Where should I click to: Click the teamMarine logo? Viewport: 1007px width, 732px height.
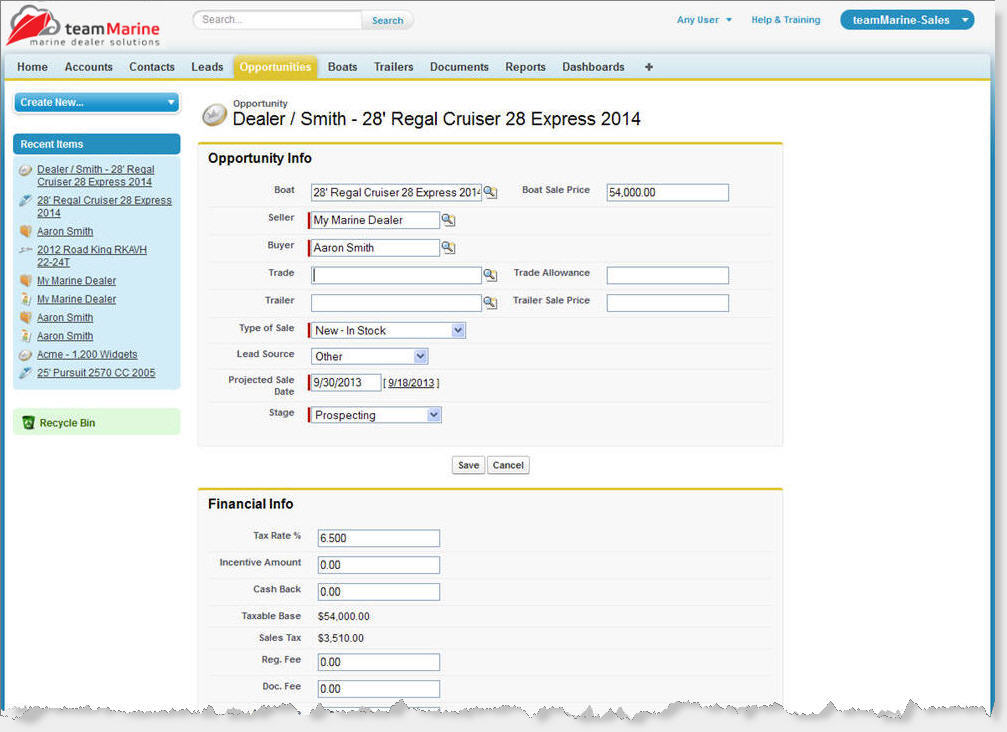click(83, 28)
